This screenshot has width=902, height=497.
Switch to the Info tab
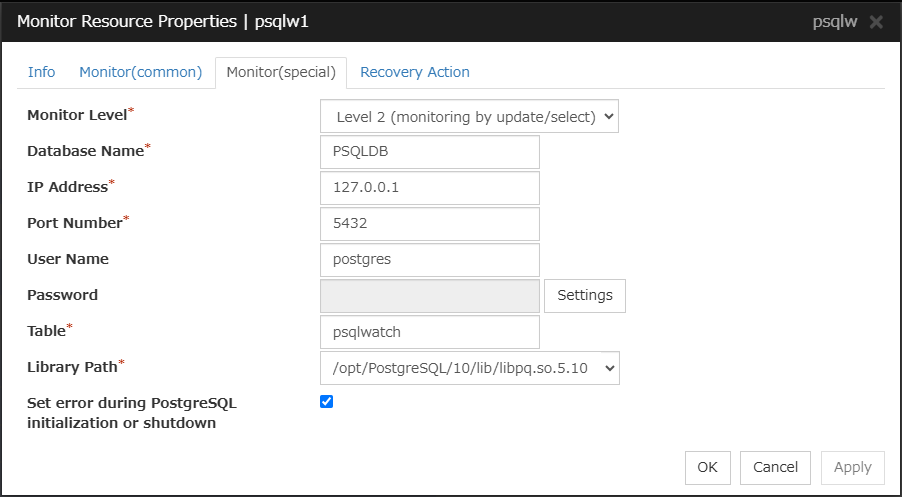[41, 72]
